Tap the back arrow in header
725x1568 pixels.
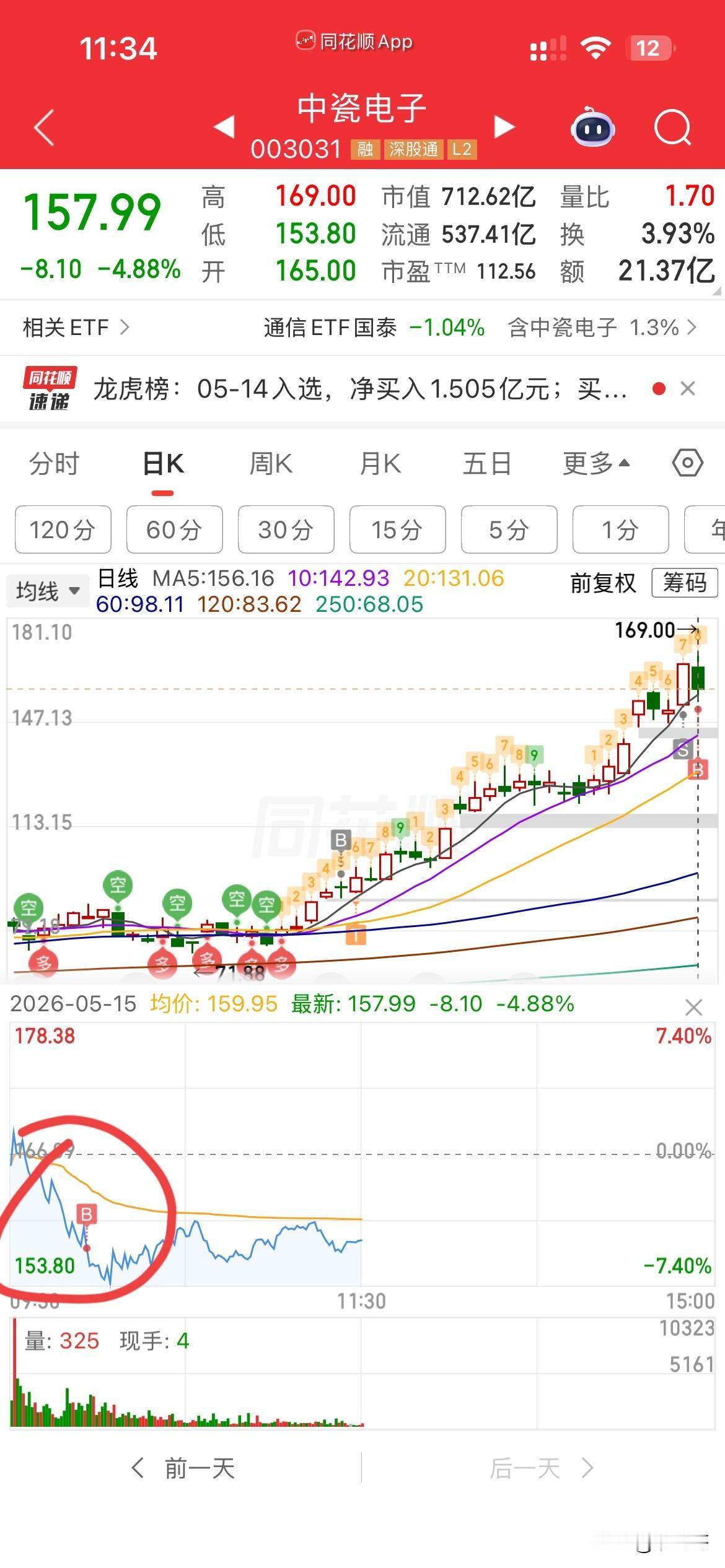click(44, 128)
